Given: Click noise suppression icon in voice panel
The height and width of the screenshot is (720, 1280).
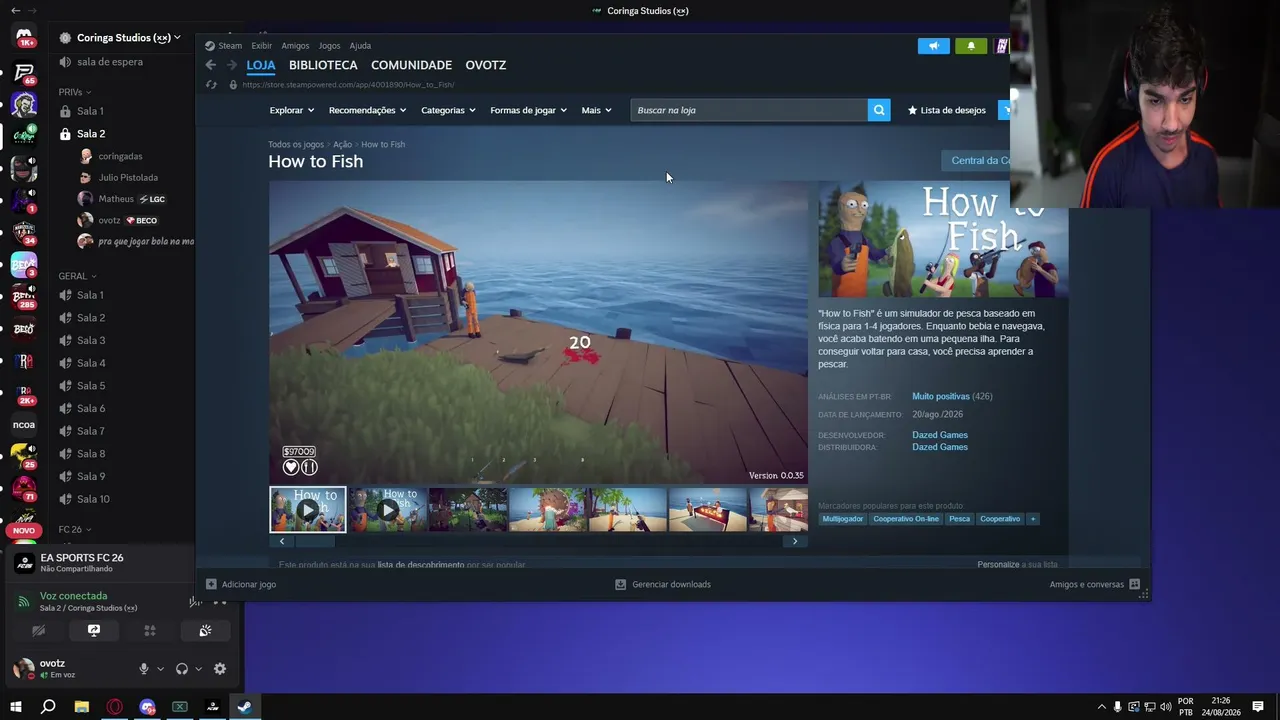Looking at the screenshot, I should [197, 601].
